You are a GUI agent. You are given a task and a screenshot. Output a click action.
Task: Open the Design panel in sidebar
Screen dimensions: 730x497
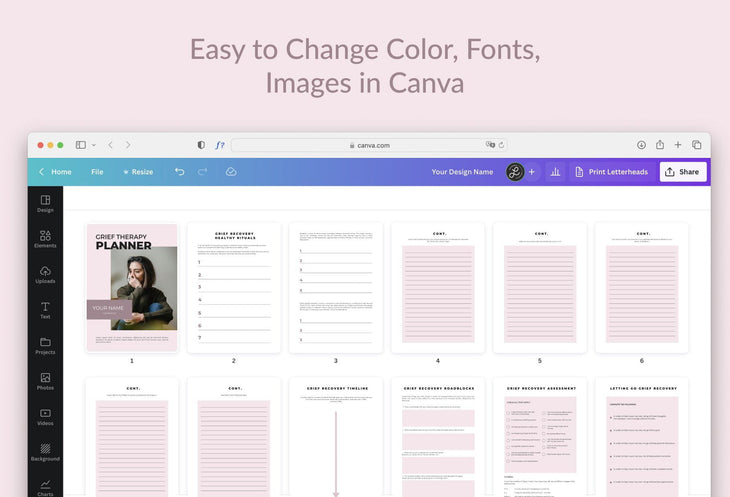[45, 203]
